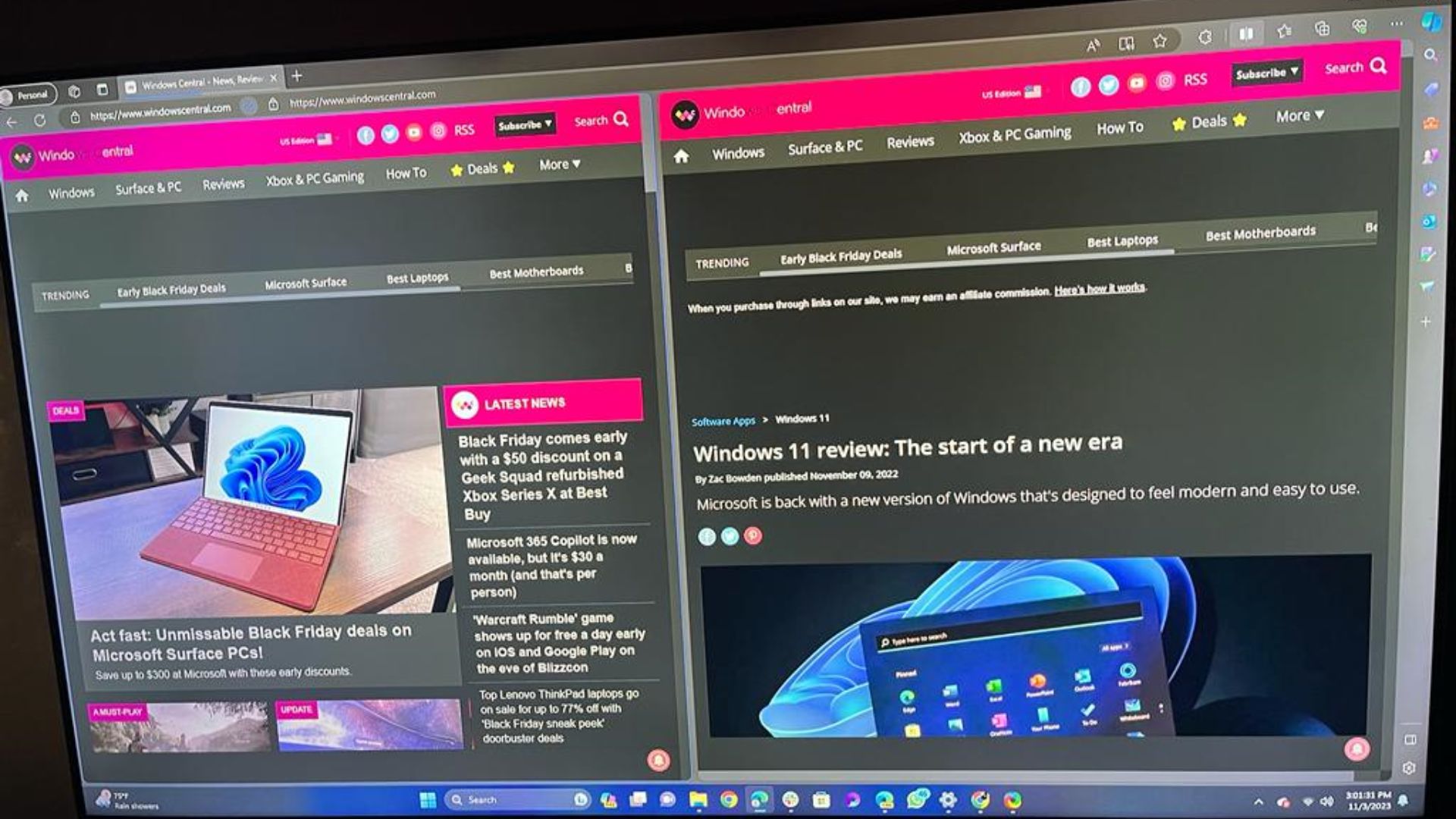The height and width of the screenshot is (819, 1456).
Task: Click the Windows Central home icon
Action: (x=23, y=194)
